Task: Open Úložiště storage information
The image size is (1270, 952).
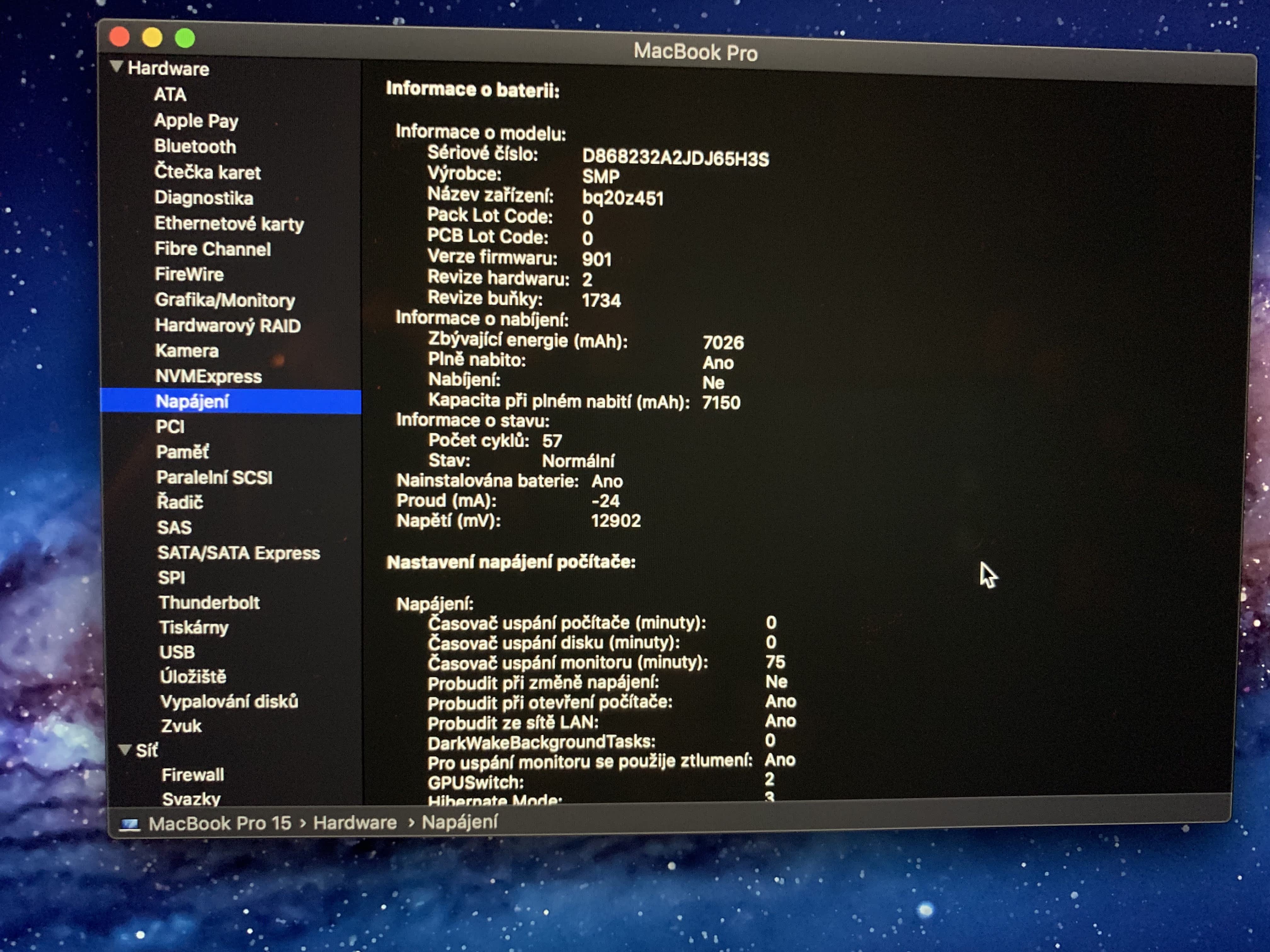Action: pos(193,677)
